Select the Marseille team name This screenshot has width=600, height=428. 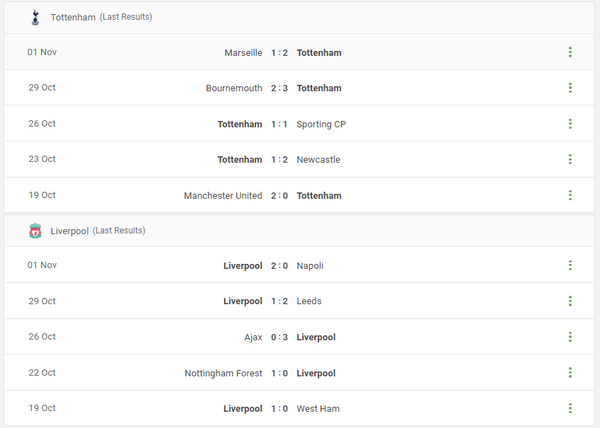pos(244,52)
